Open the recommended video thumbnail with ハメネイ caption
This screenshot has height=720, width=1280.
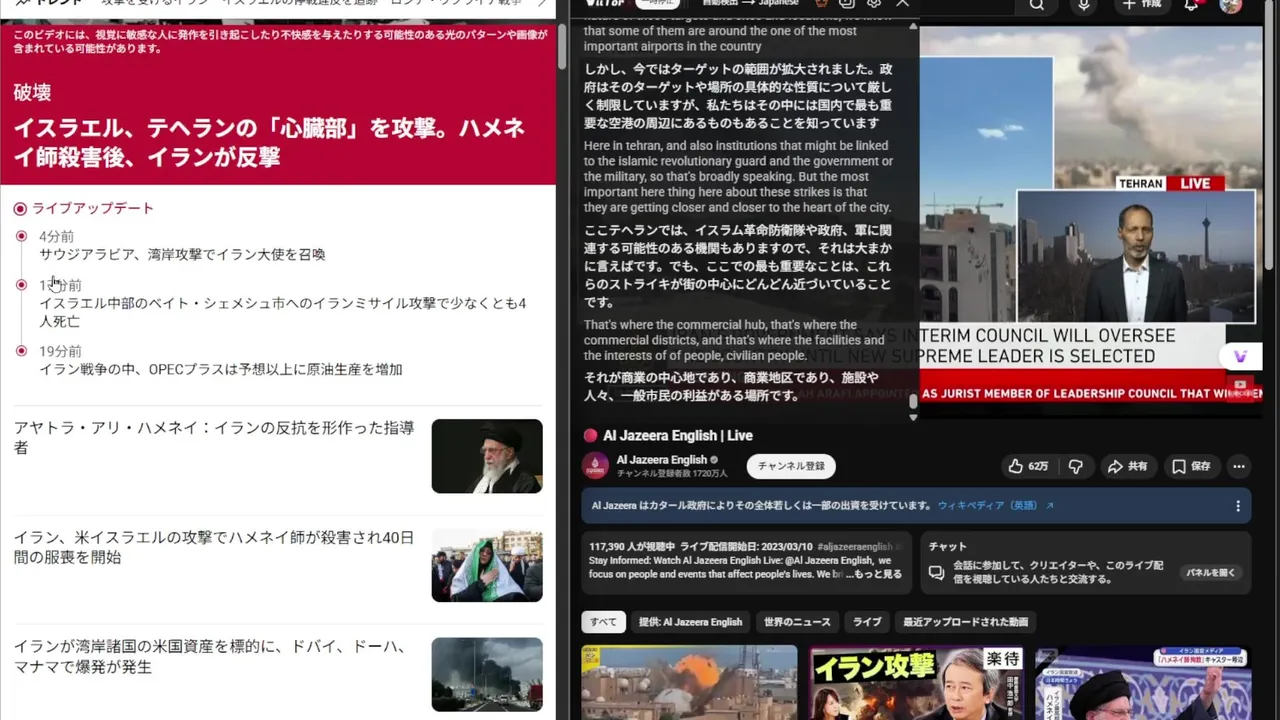tap(1143, 682)
